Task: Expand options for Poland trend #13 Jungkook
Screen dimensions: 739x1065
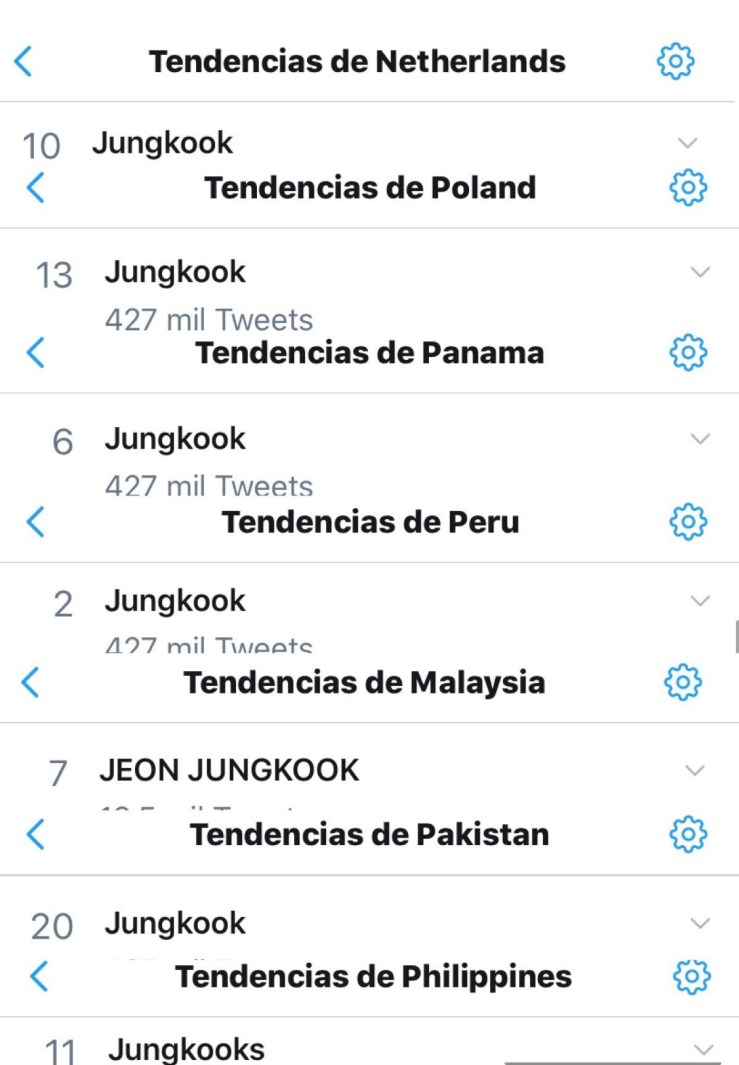Action: [700, 271]
